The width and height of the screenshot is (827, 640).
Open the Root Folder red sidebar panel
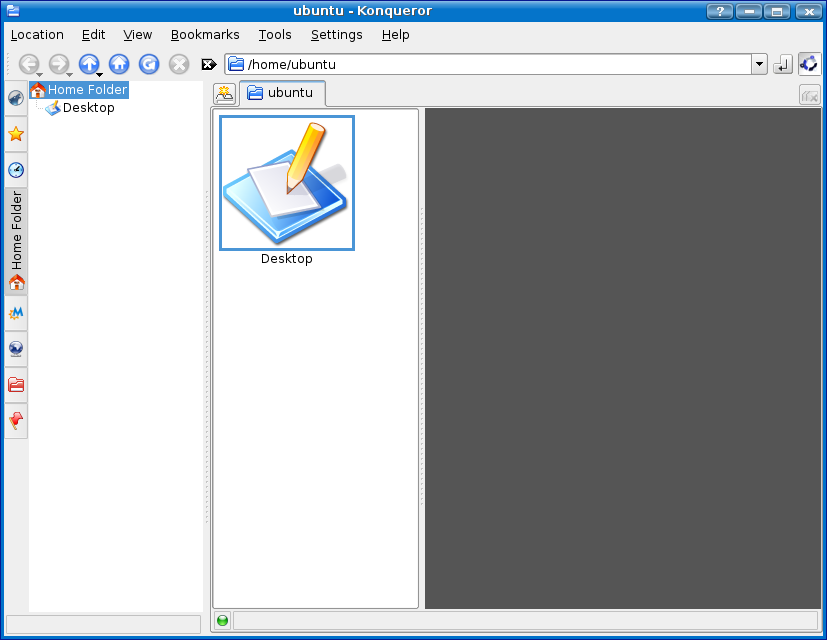[x=16, y=385]
